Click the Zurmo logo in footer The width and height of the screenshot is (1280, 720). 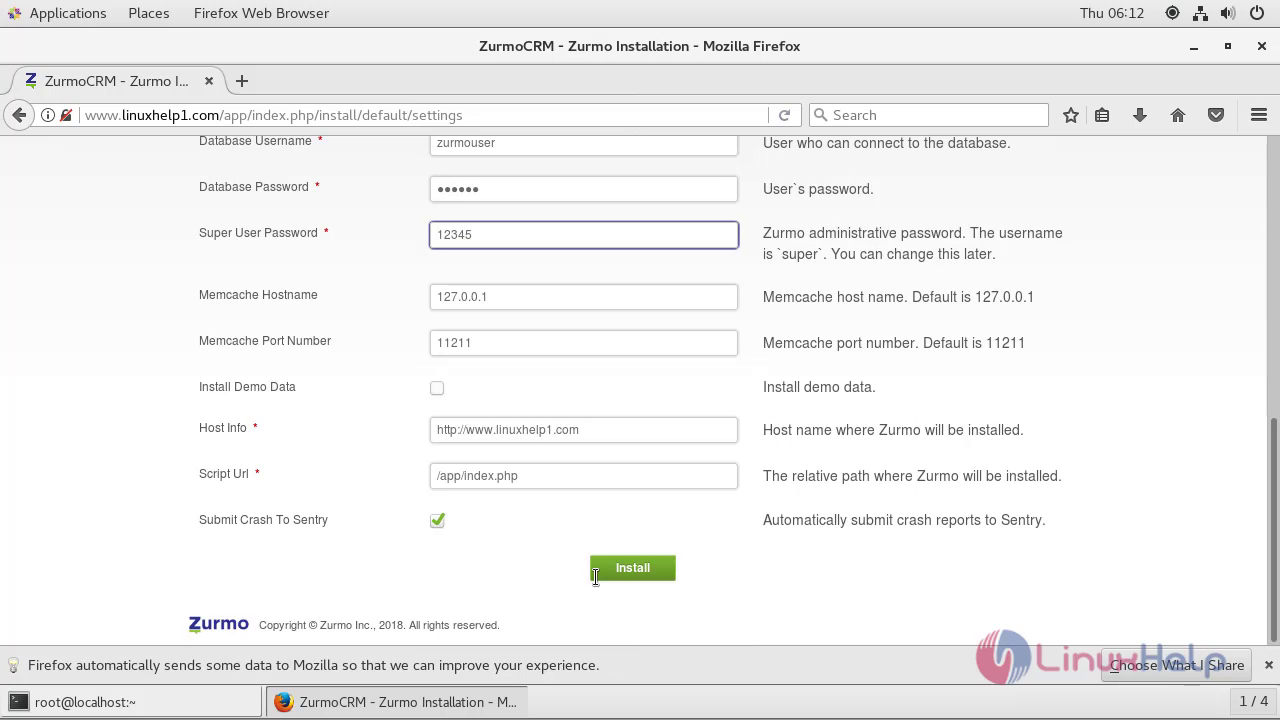(218, 624)
